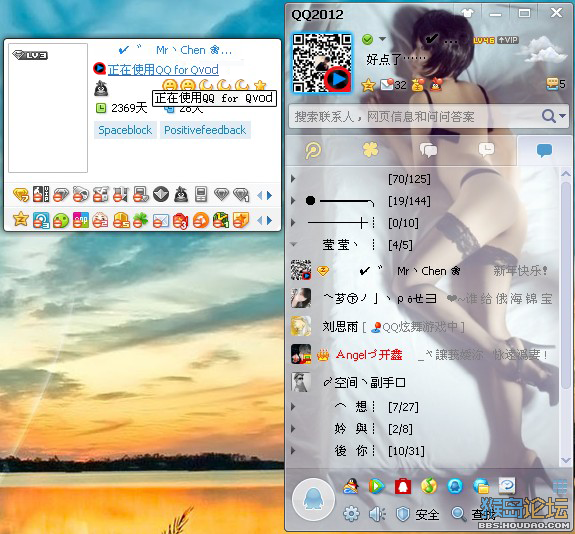Screen dimensions: 575x534
Task: Open link 正在使用QQ for Qvod
Action: click(x=163, y=69)
